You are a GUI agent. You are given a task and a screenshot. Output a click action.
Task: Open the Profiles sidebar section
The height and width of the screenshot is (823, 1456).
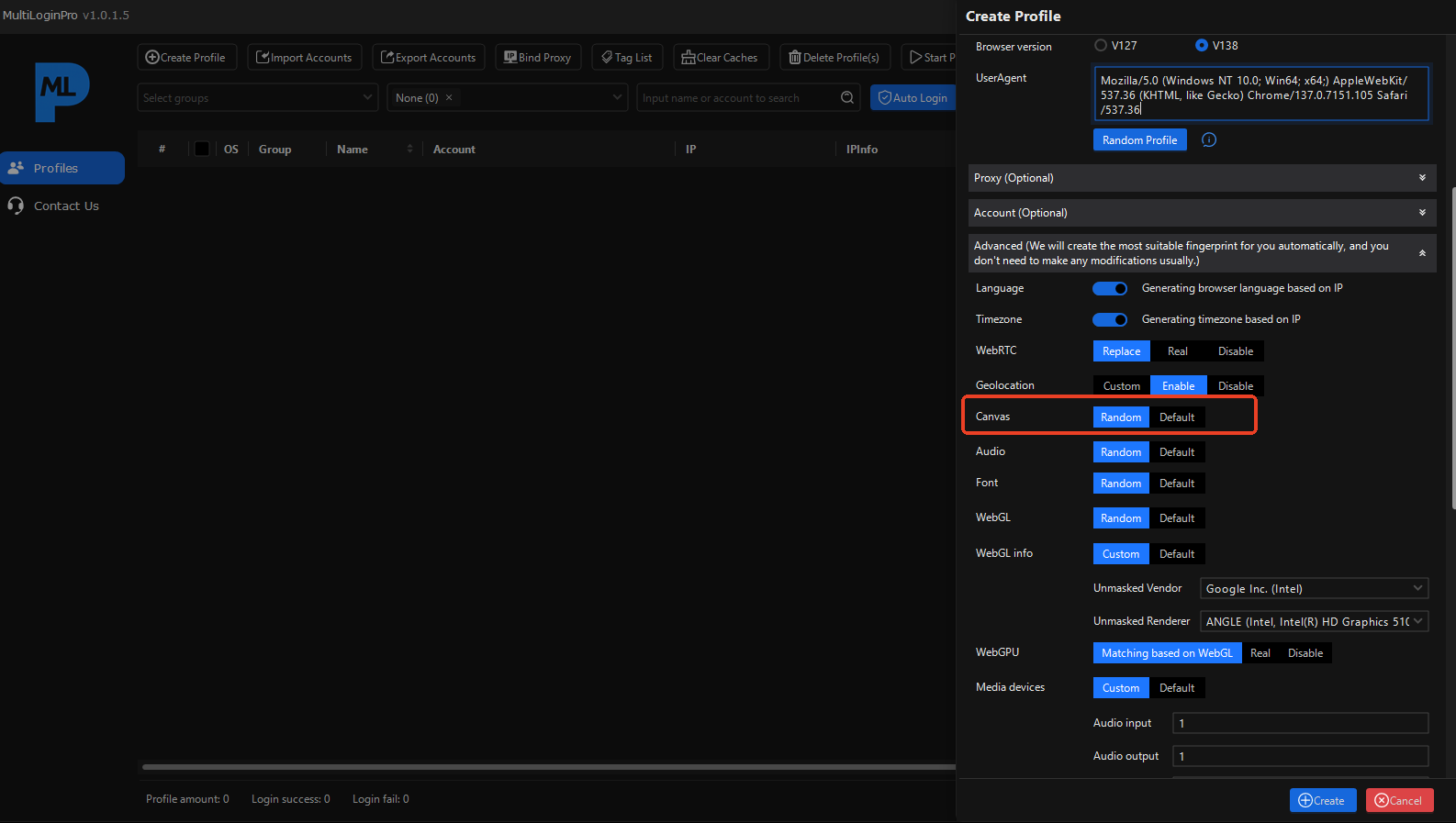pos(62,168)
